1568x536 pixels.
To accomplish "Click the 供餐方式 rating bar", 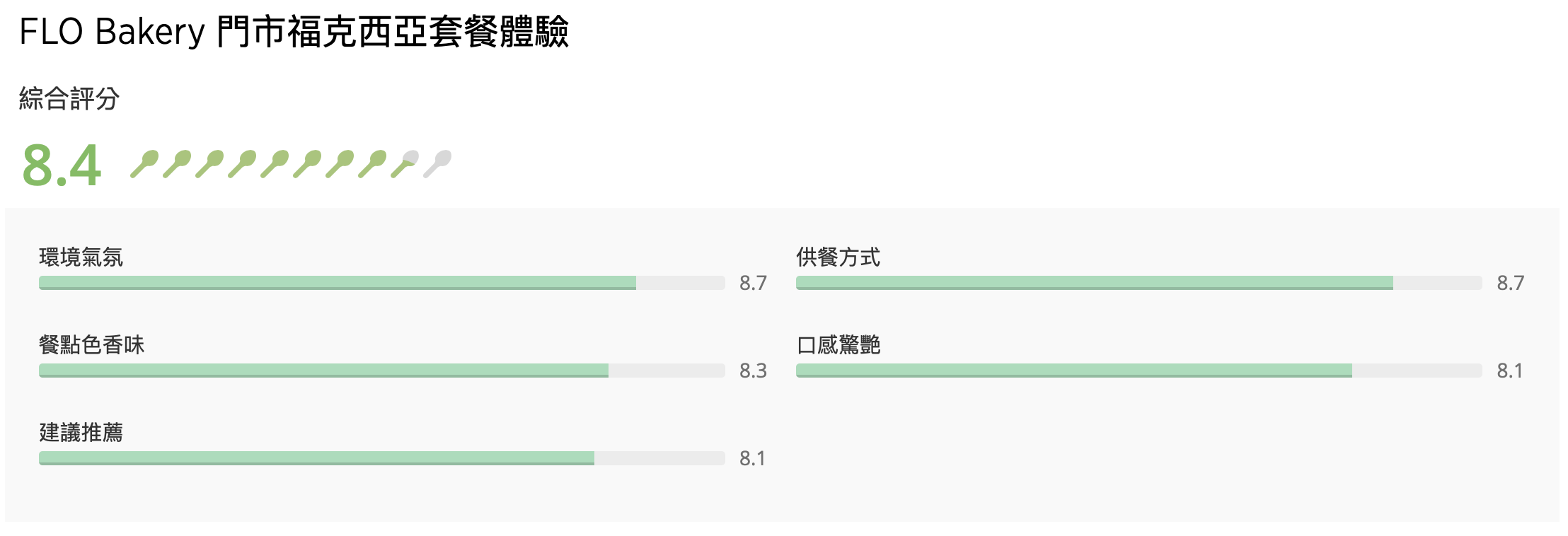I will pos(1138,283).
